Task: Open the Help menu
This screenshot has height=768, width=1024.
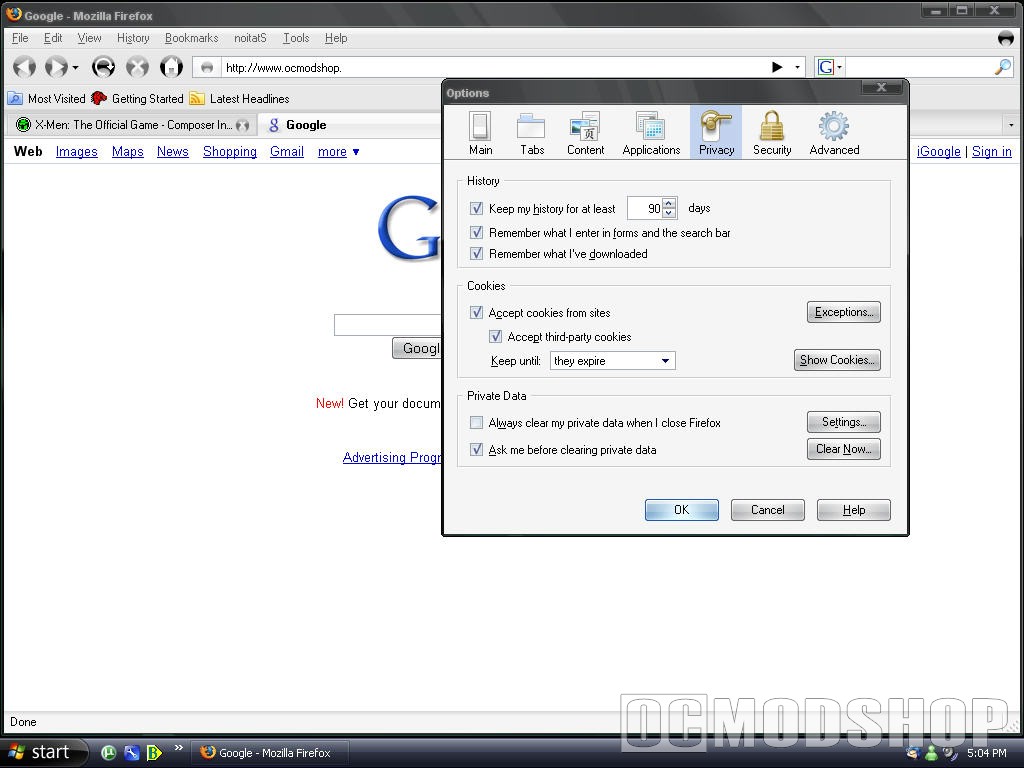Action: click(336, 38)
